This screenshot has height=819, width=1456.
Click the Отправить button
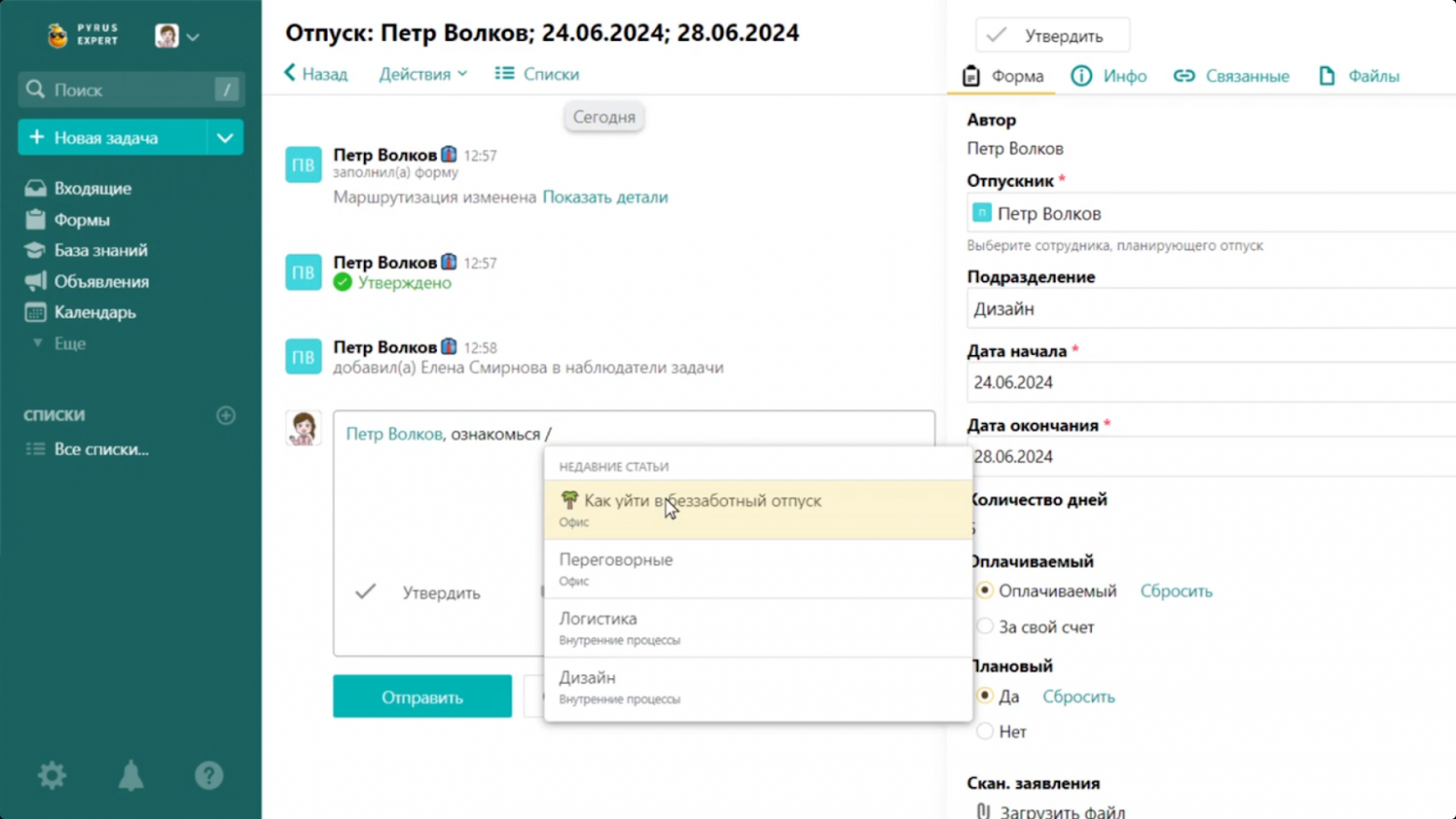(422, 697)
